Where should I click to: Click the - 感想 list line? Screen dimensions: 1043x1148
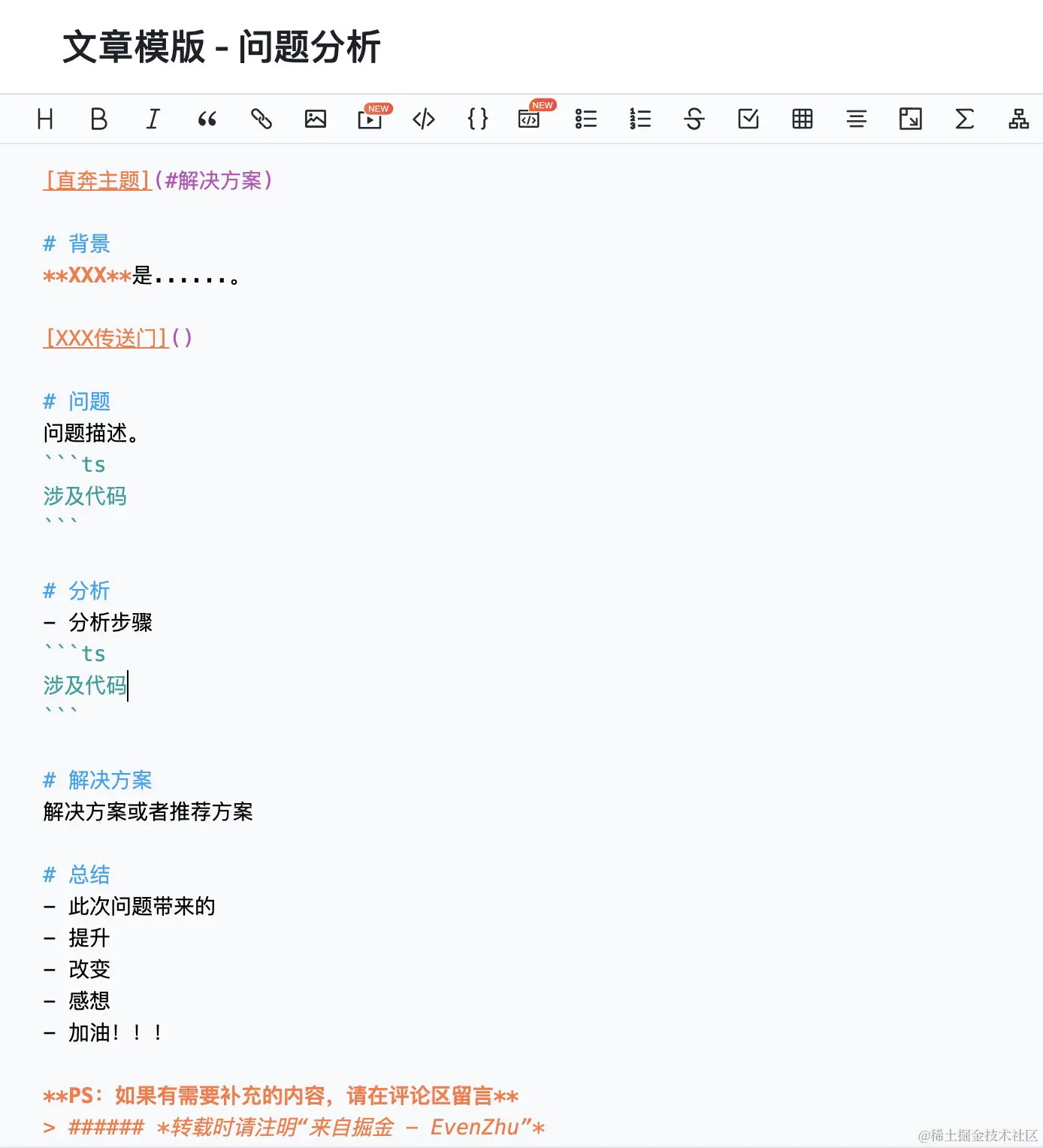click(x=77, y=1001)
